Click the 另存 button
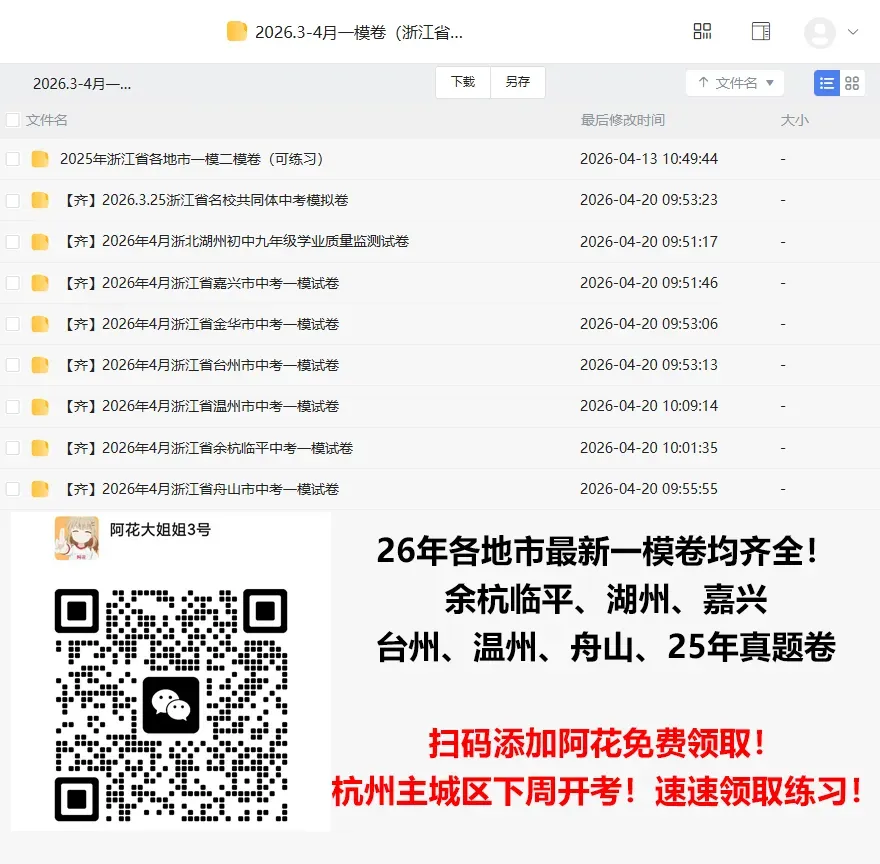 click(517, 82)
